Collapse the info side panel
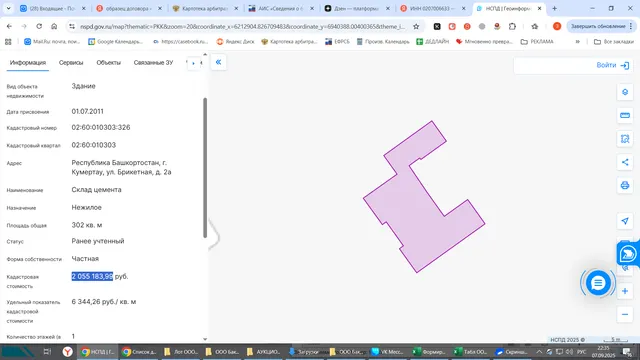Viewport: 640px width, 360px height. point(218,62)
